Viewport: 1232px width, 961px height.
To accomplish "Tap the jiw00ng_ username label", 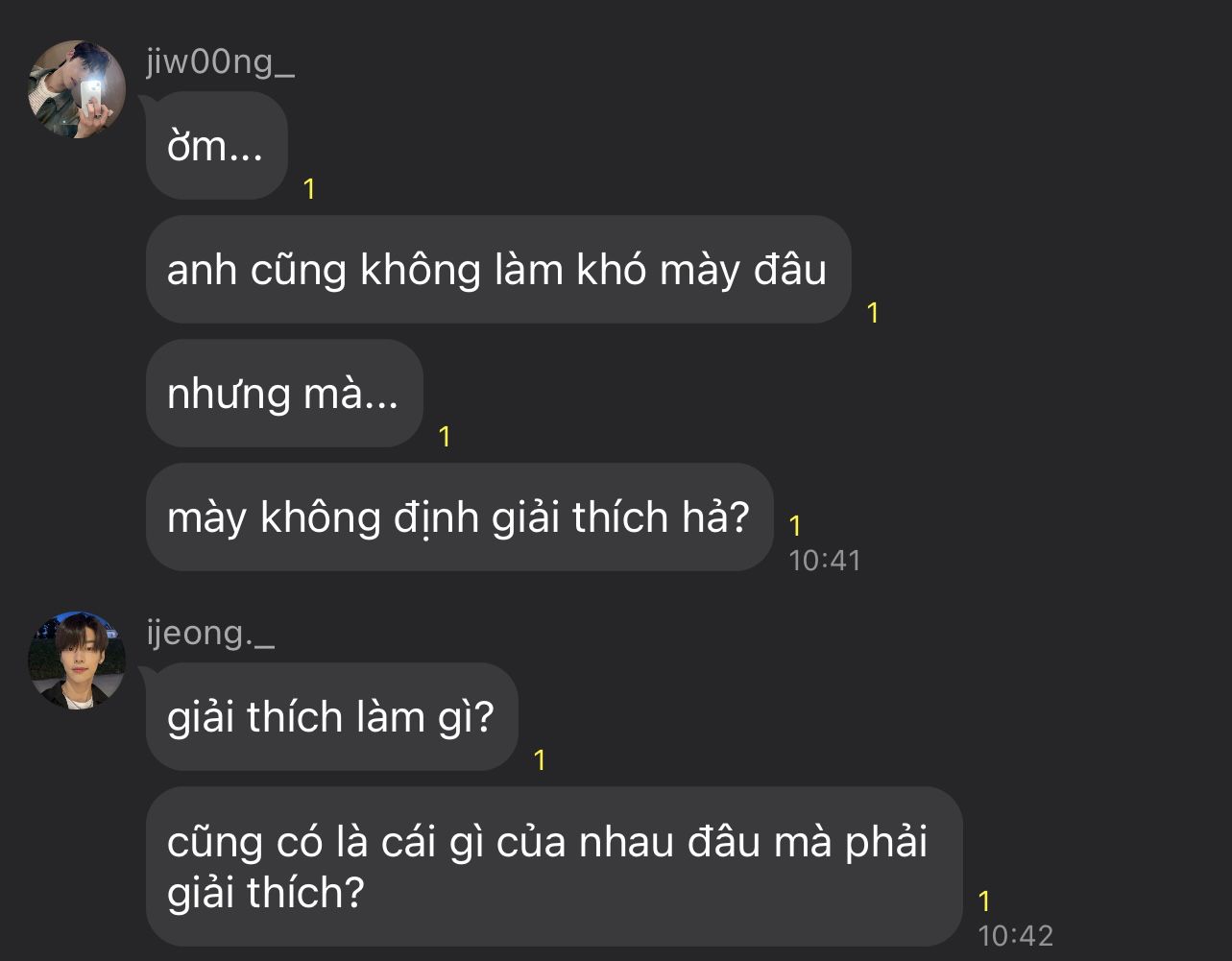I will coord(220,62).
